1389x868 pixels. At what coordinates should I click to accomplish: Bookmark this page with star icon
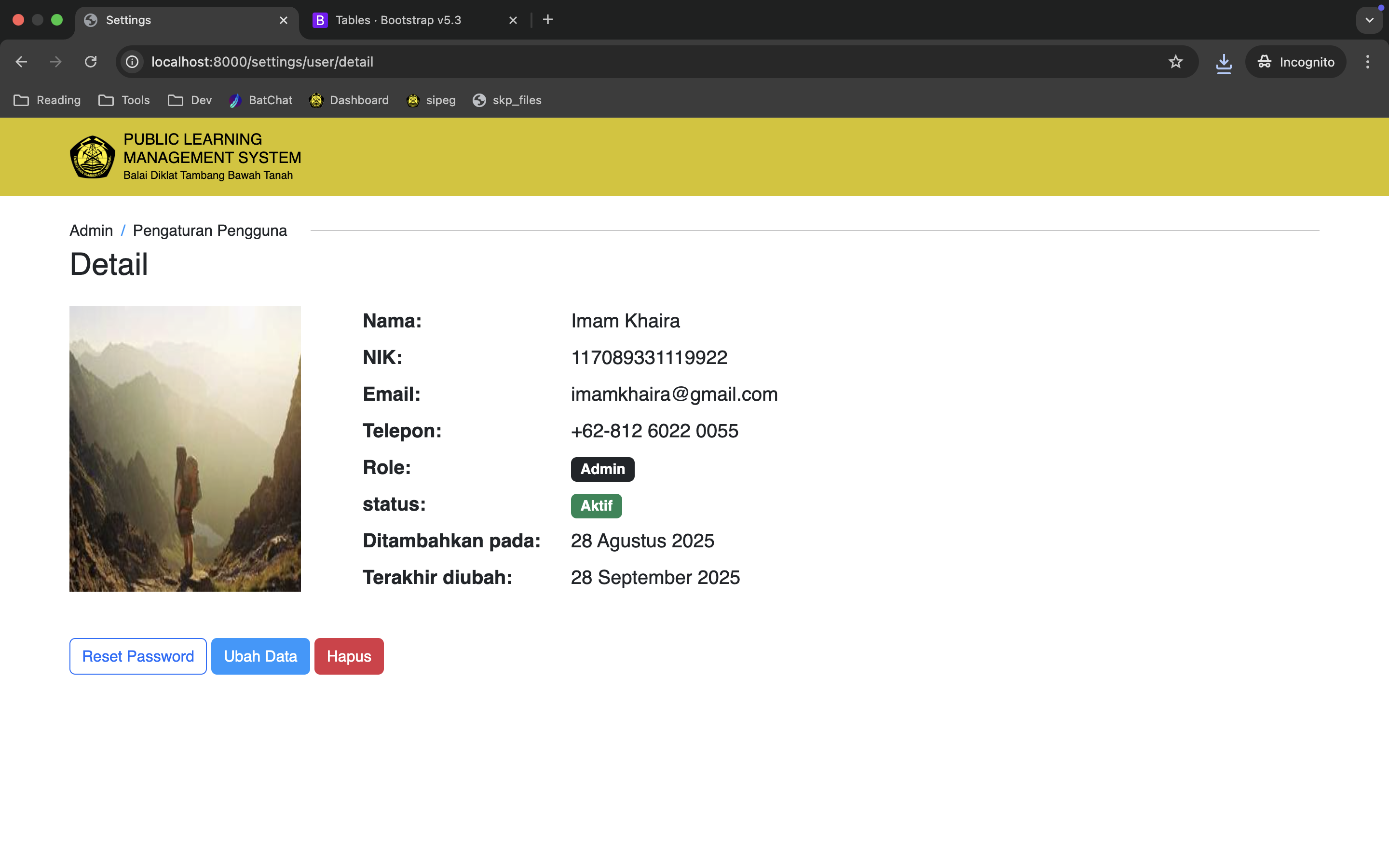pos(1175,62)
